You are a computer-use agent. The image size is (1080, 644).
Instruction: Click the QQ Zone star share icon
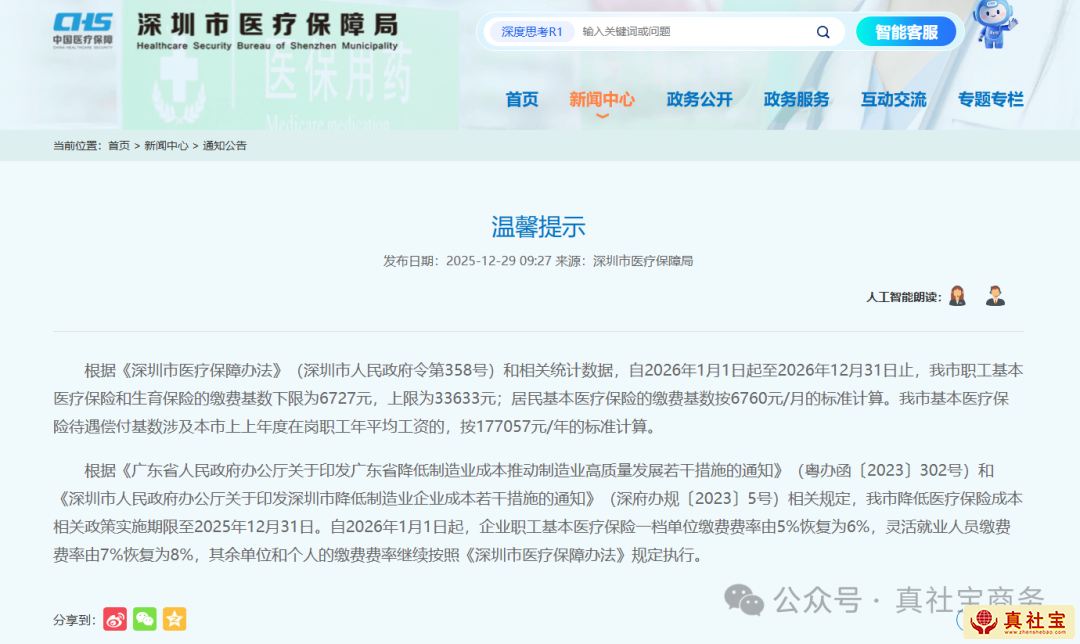tap(174, 620)
